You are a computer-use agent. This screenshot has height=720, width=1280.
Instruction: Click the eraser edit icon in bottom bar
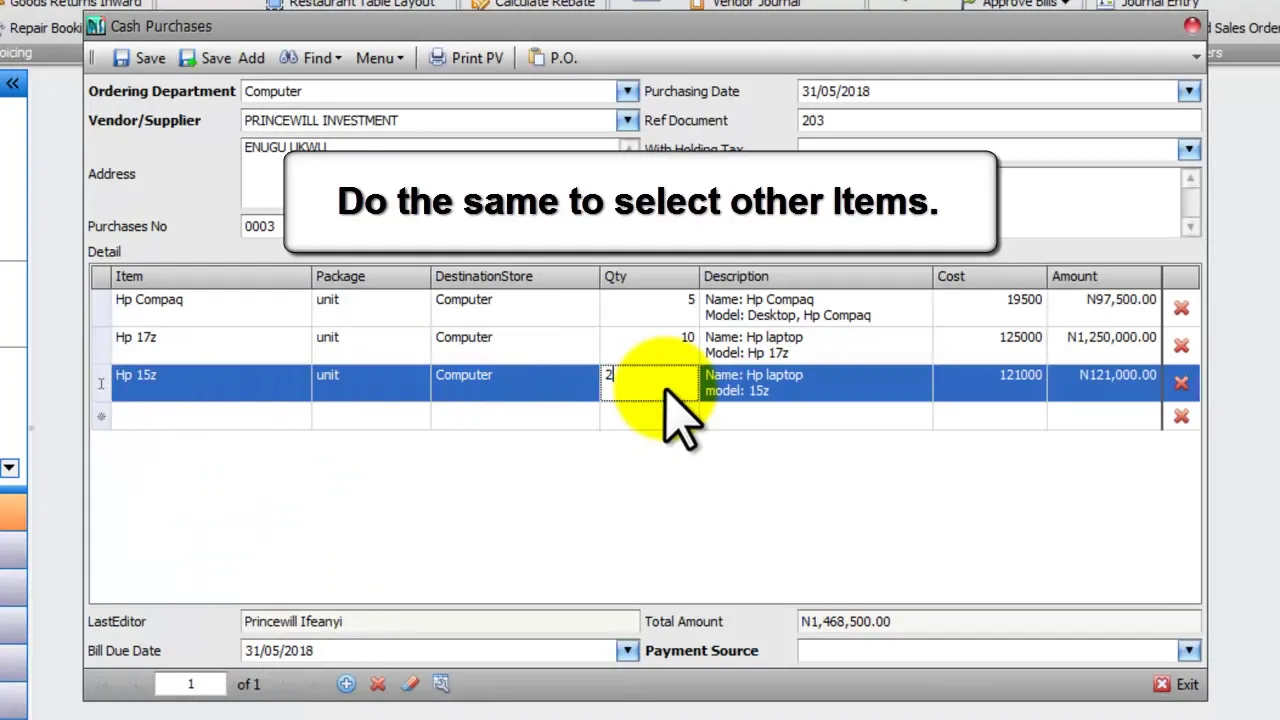click(x=410, y=684)
